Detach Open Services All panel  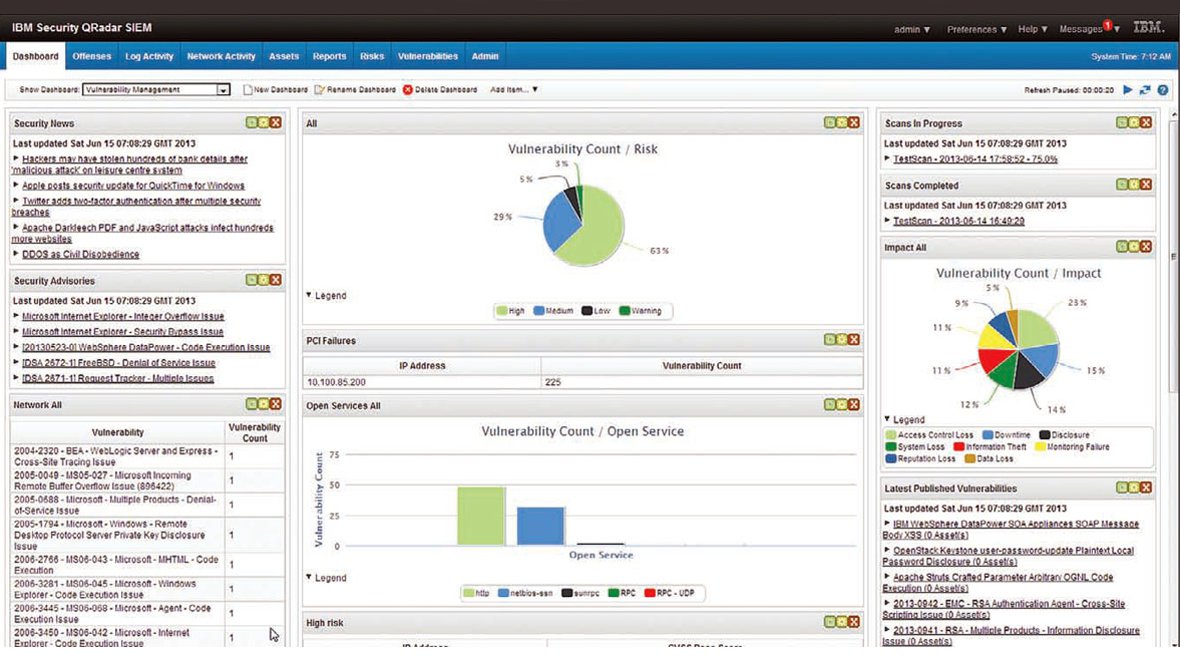tap(829, 404)
